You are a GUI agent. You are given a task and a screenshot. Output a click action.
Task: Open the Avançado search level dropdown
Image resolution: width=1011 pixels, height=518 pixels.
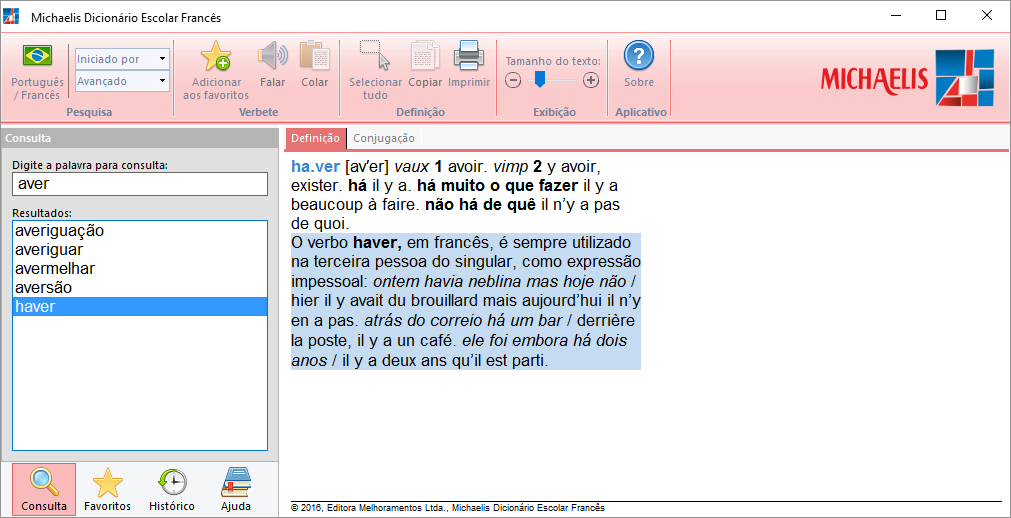coord(123,81)
